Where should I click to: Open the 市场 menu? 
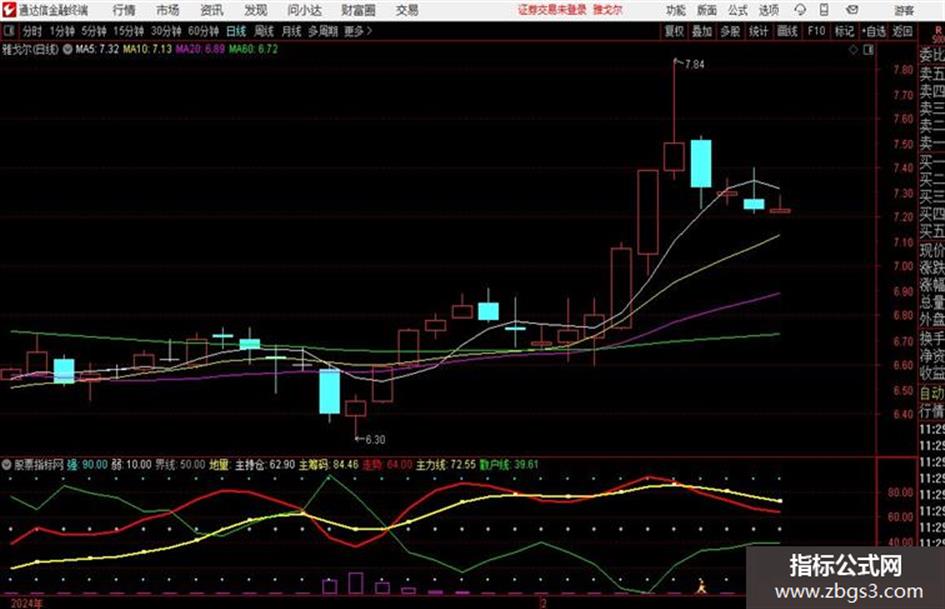click(168, 10)
